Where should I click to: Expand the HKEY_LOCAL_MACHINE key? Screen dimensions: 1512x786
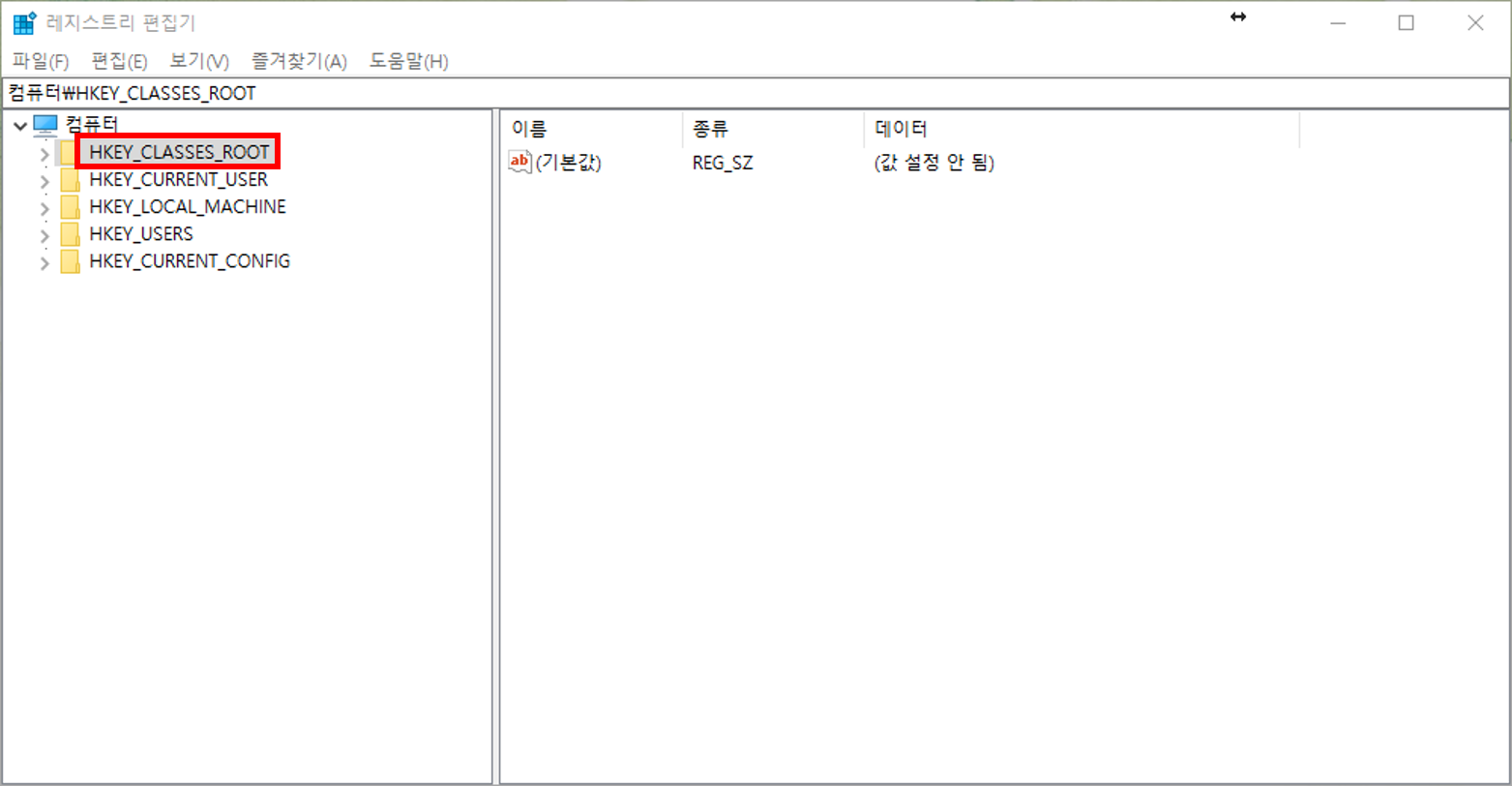44,208
